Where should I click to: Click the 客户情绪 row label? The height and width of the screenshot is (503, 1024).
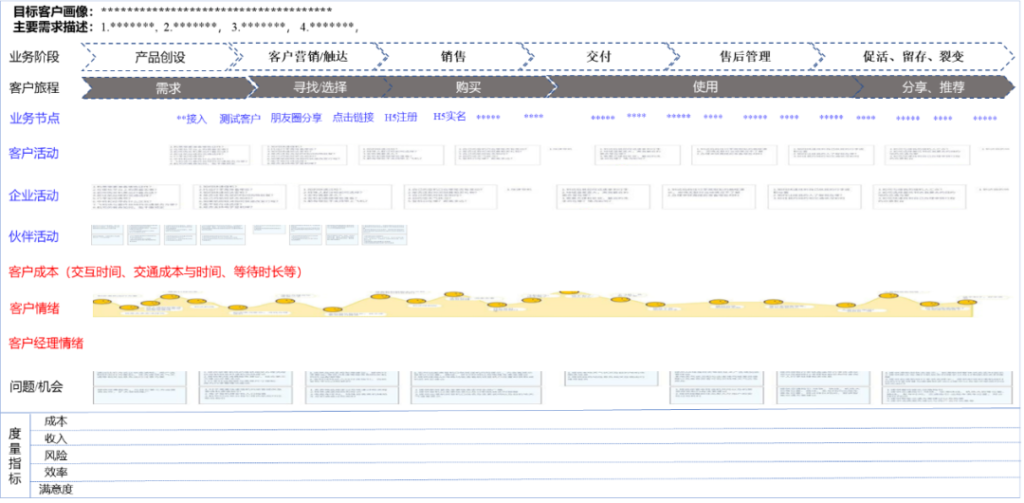(34, 308)
